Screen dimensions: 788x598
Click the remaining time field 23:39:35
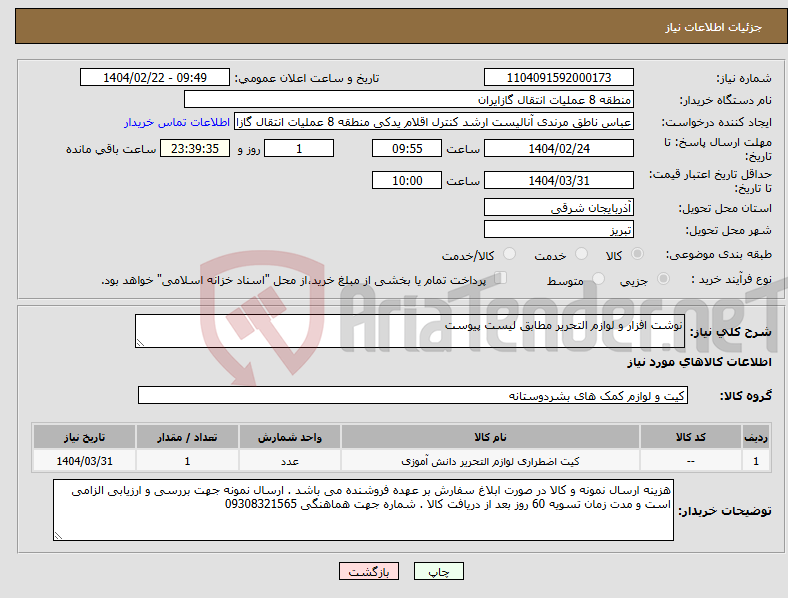(x=195, y=148)
